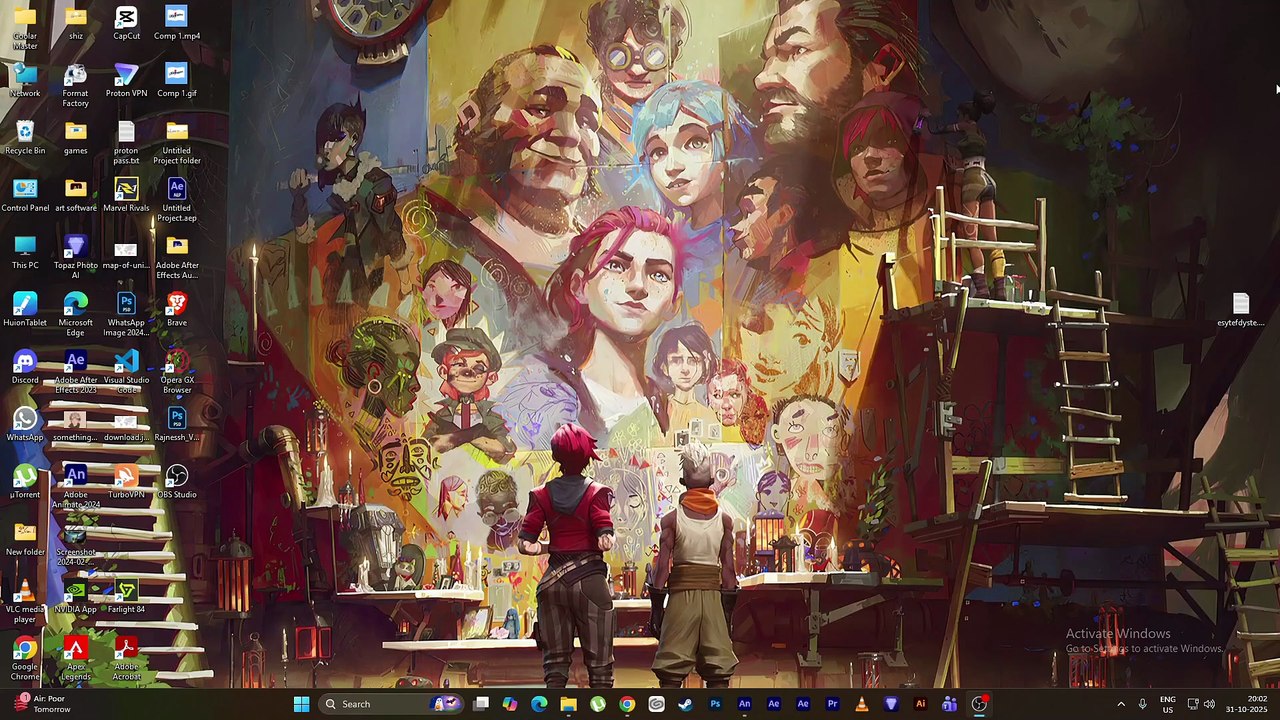Viewport: 1280px width, 720px height.
Task: Select the WhatsApp desktop shortcut
Action: [25, 424]
